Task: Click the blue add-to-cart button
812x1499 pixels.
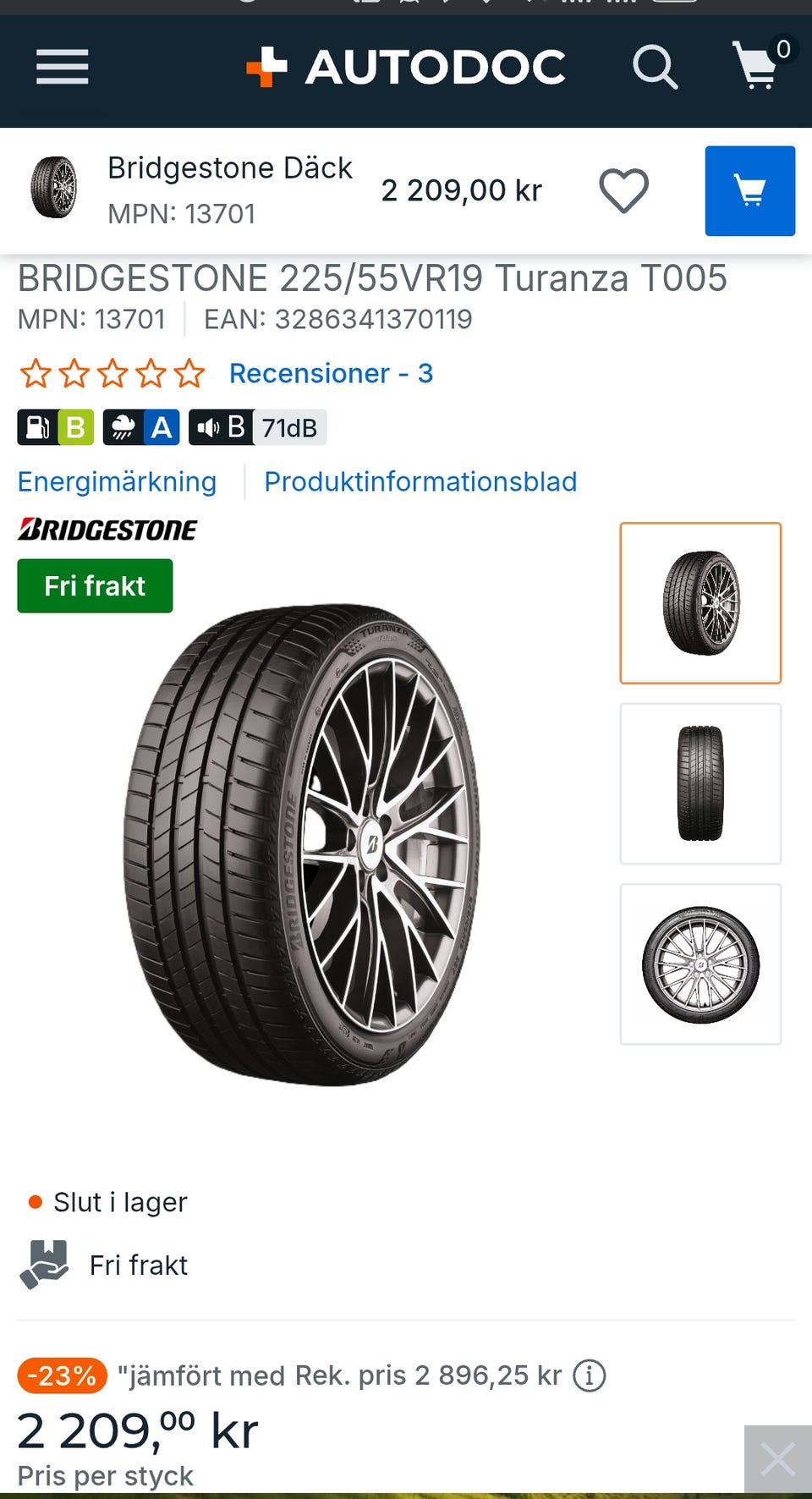Action: [750, 190]
